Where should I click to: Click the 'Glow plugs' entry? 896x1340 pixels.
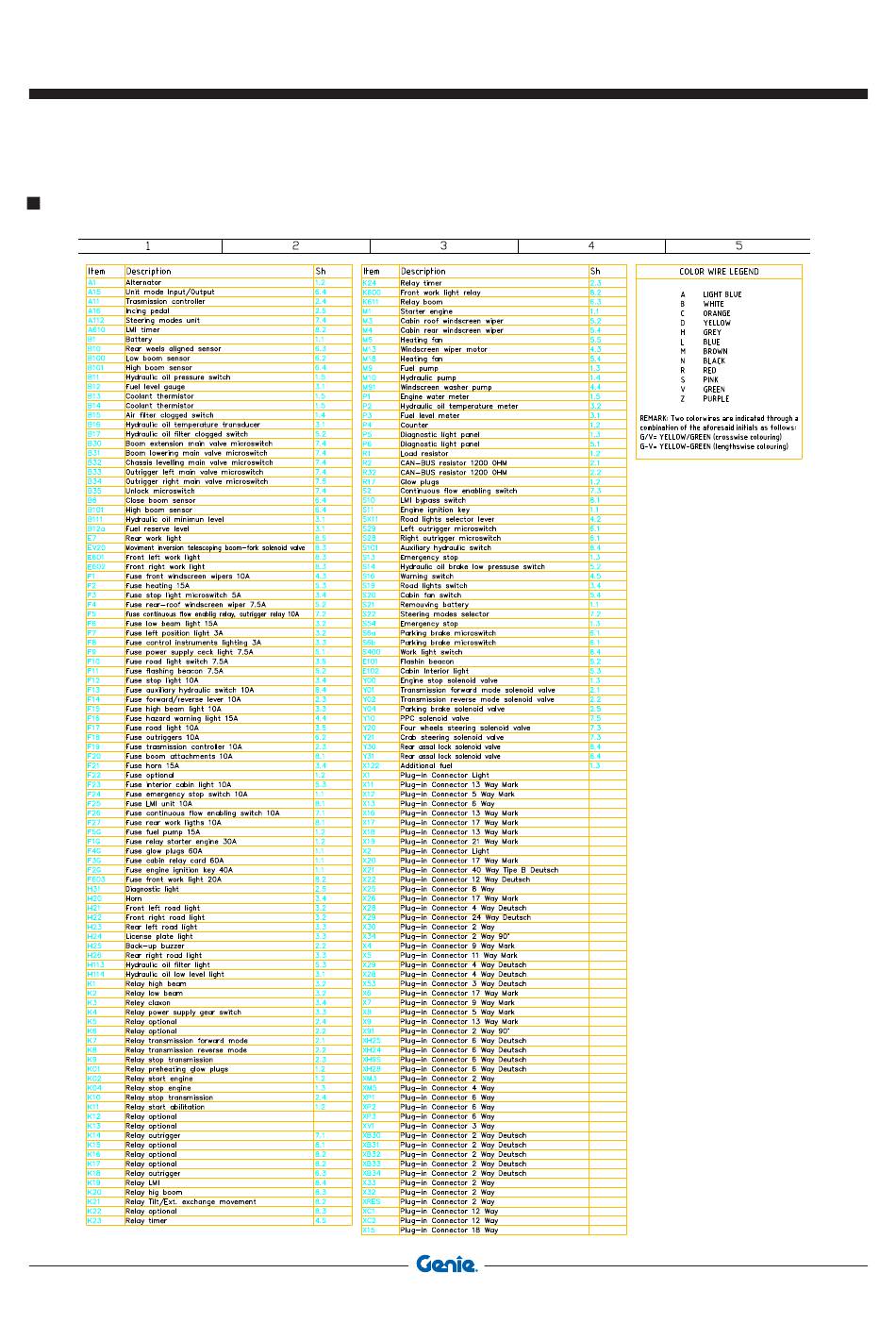(x=494, y=481)
